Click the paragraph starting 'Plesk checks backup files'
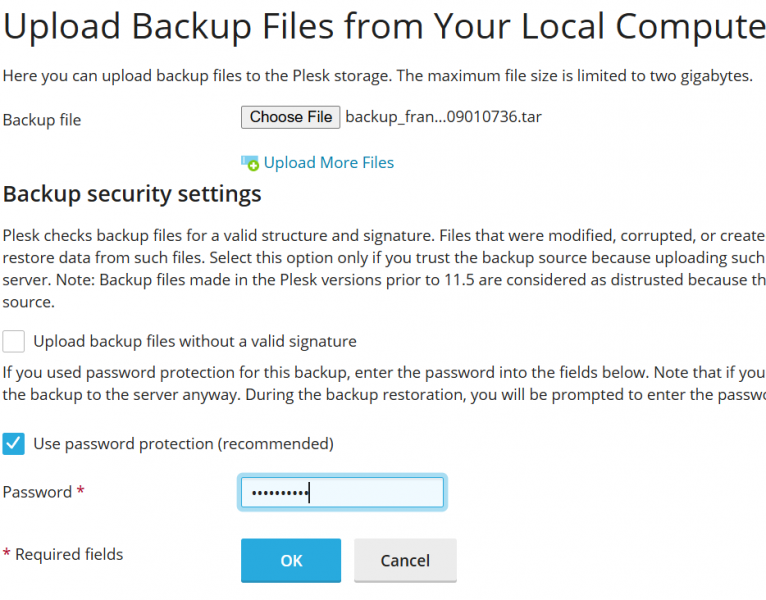The width and height of the screenshot is (766, 600). pos(384,269)
